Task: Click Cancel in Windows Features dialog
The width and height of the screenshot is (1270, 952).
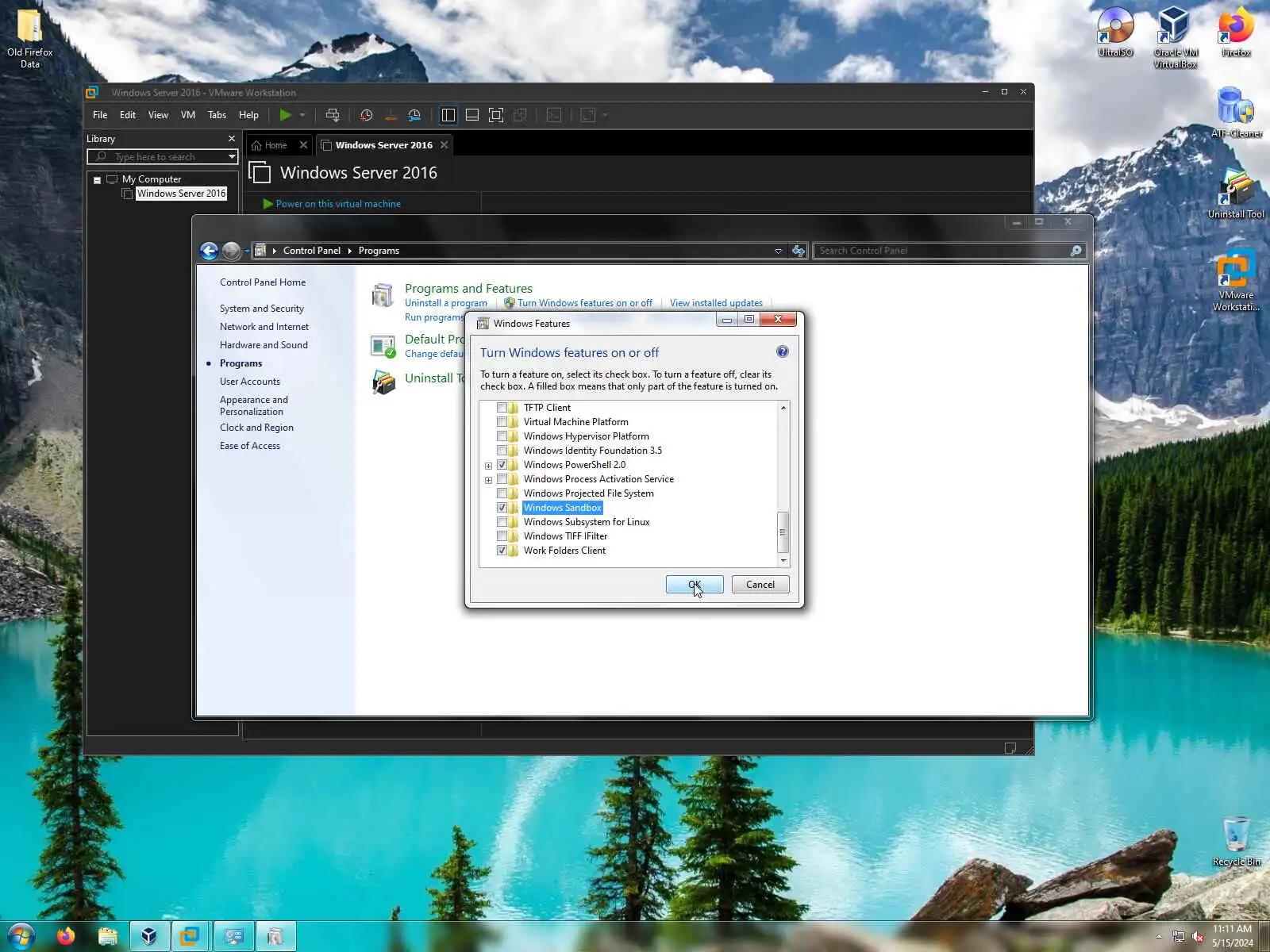Action: coord(760,585)
